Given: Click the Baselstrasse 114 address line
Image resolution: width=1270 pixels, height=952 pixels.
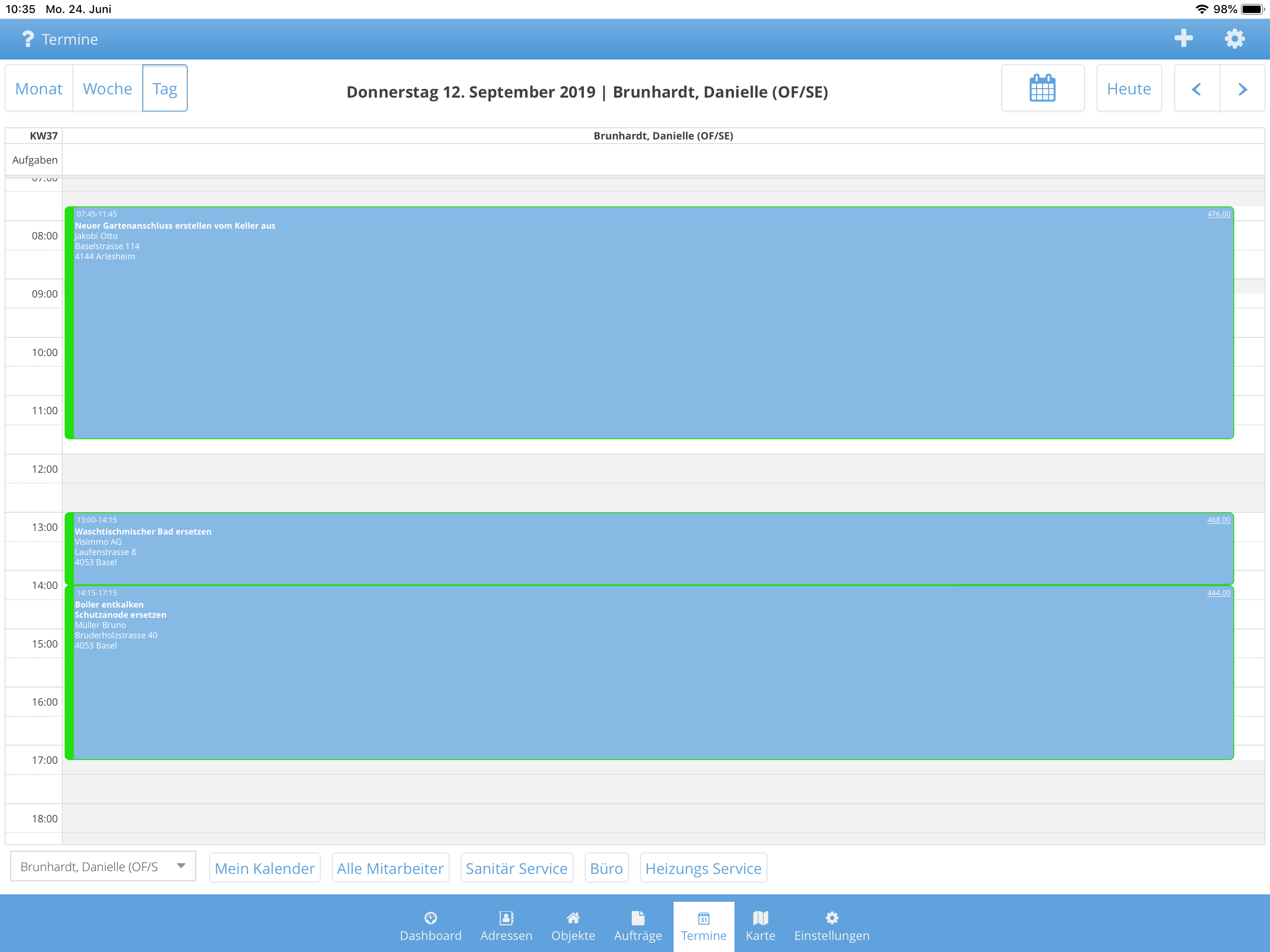Looking at the screenshot, I should pos(107,246).
